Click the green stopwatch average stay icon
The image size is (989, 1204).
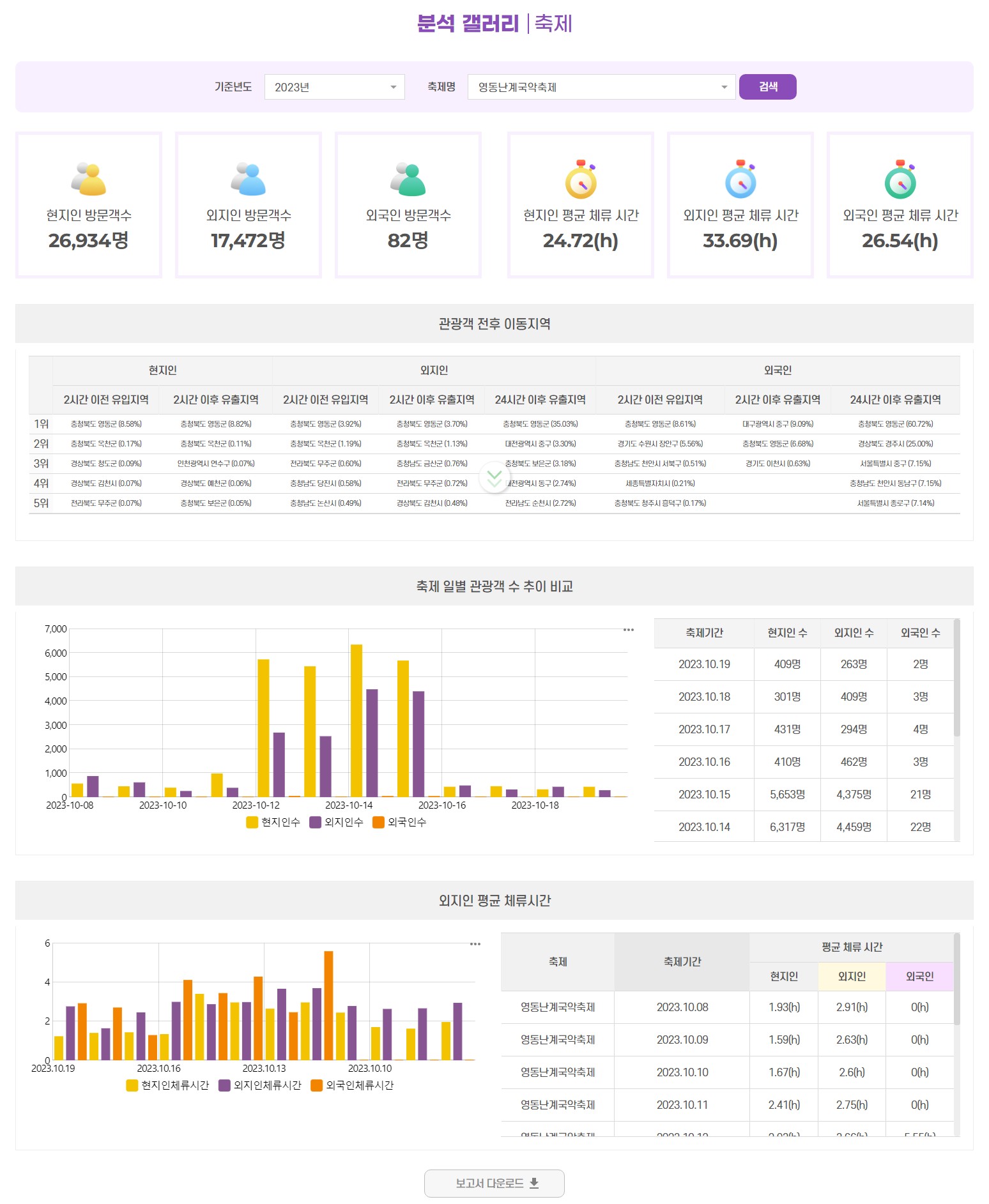(900, 180)
